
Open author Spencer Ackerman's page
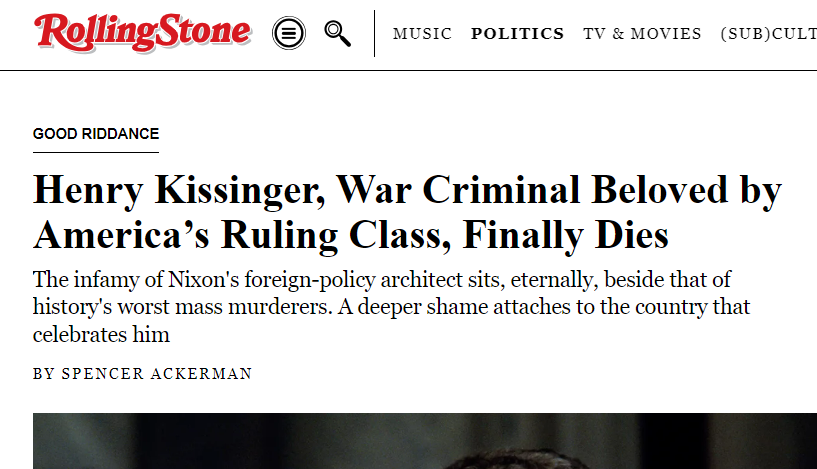click(157, 374)
